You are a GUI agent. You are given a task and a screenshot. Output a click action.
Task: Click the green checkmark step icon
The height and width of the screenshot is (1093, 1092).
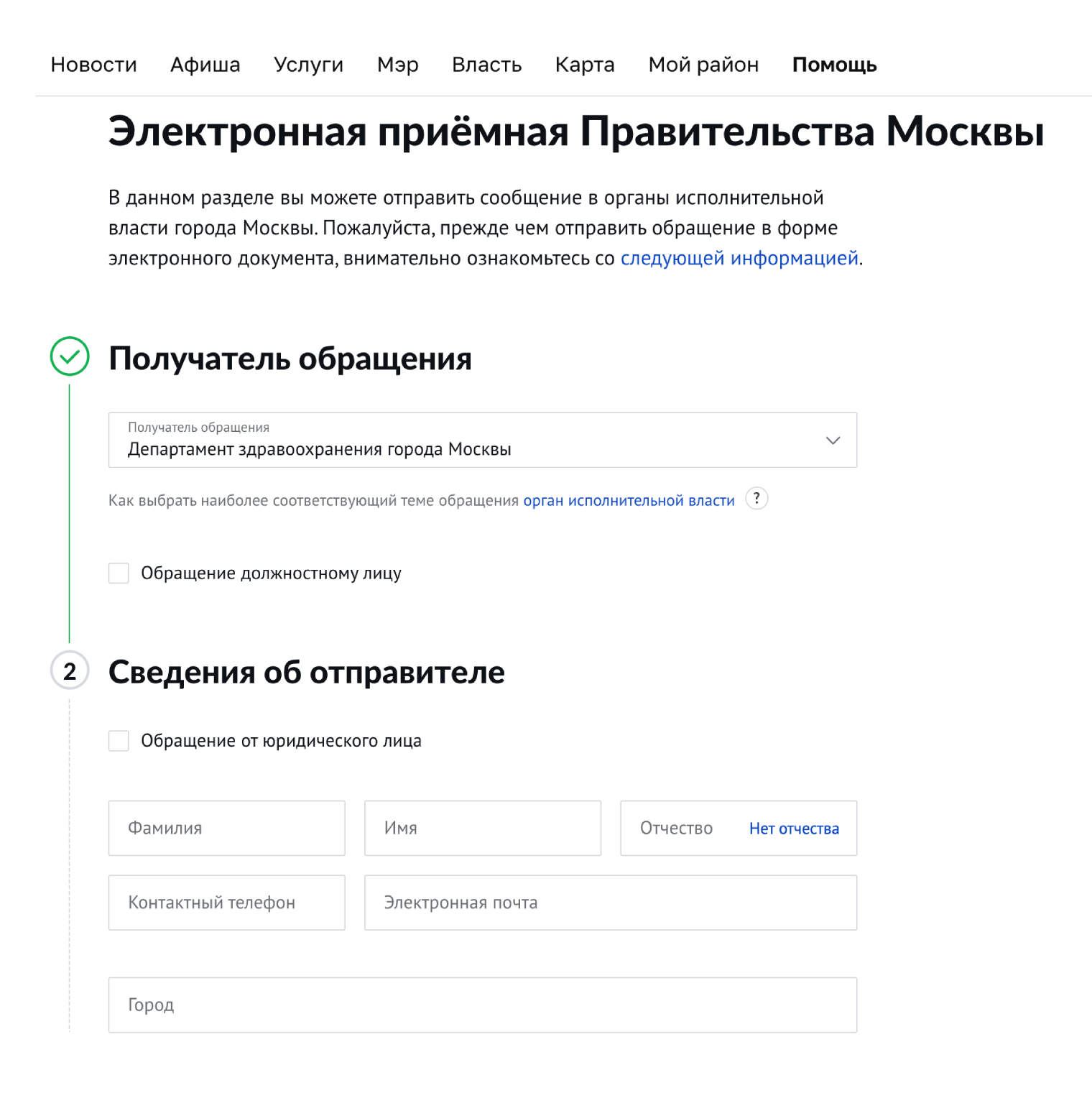tap(70, 356)
